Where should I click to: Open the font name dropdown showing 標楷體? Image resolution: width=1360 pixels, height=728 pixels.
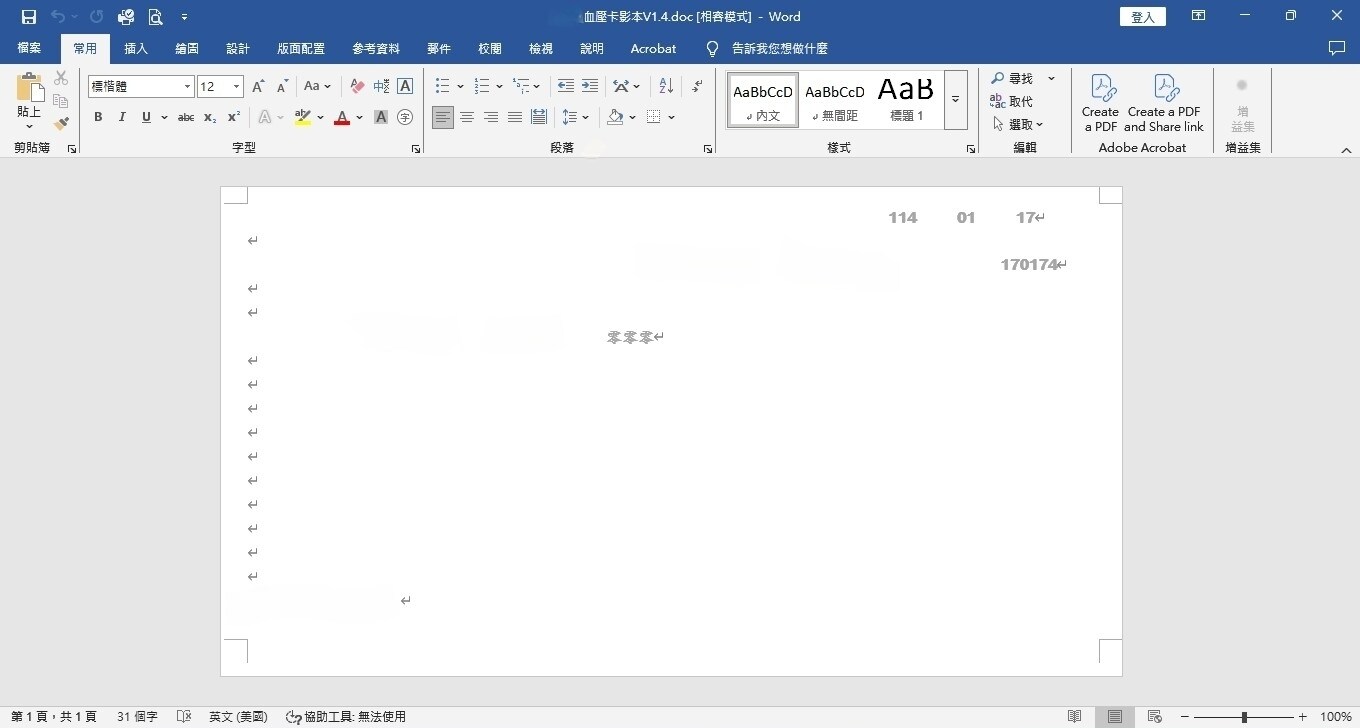point(187,87)
